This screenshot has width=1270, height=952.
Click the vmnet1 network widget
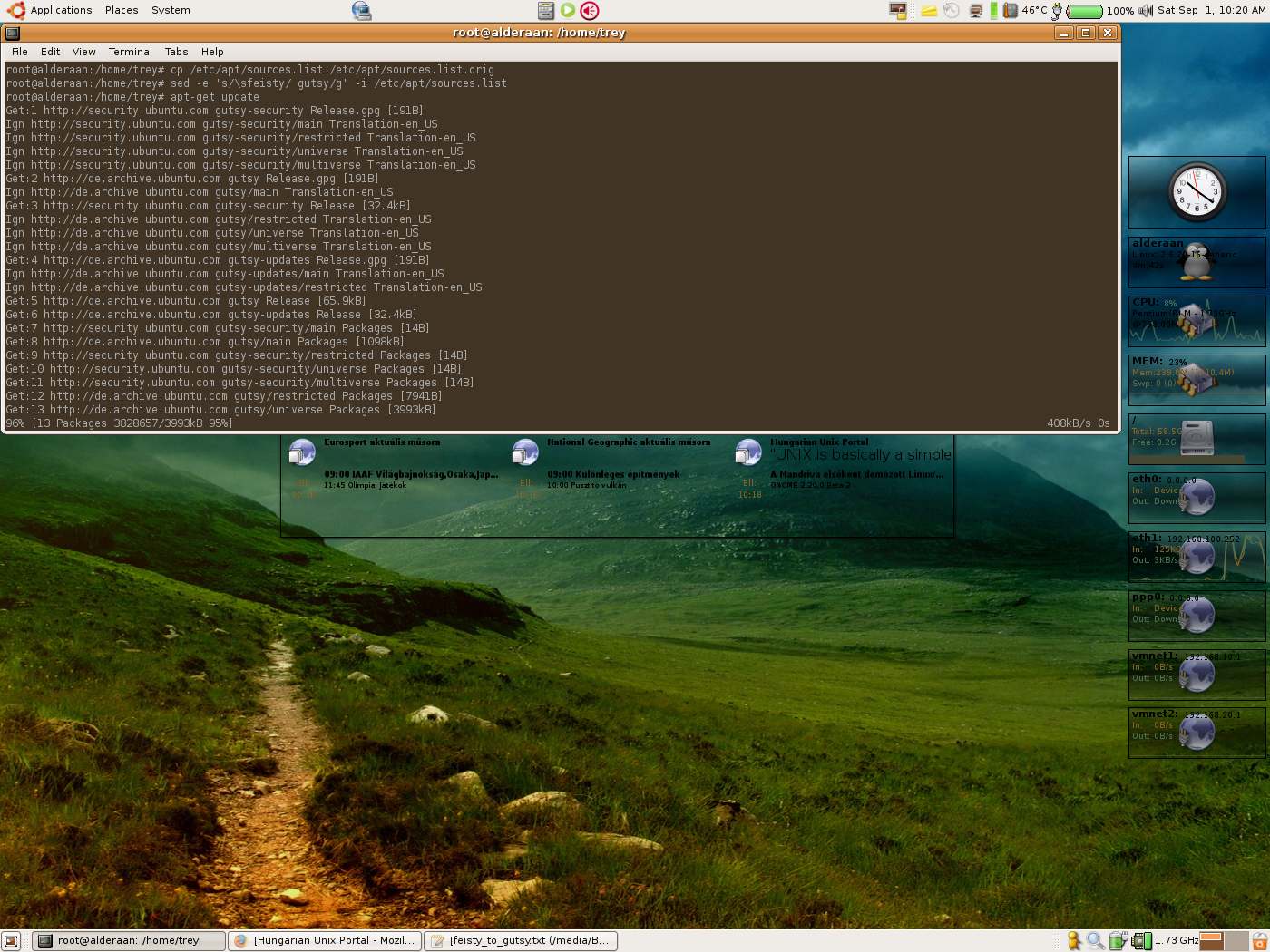tap(1197, 675)
